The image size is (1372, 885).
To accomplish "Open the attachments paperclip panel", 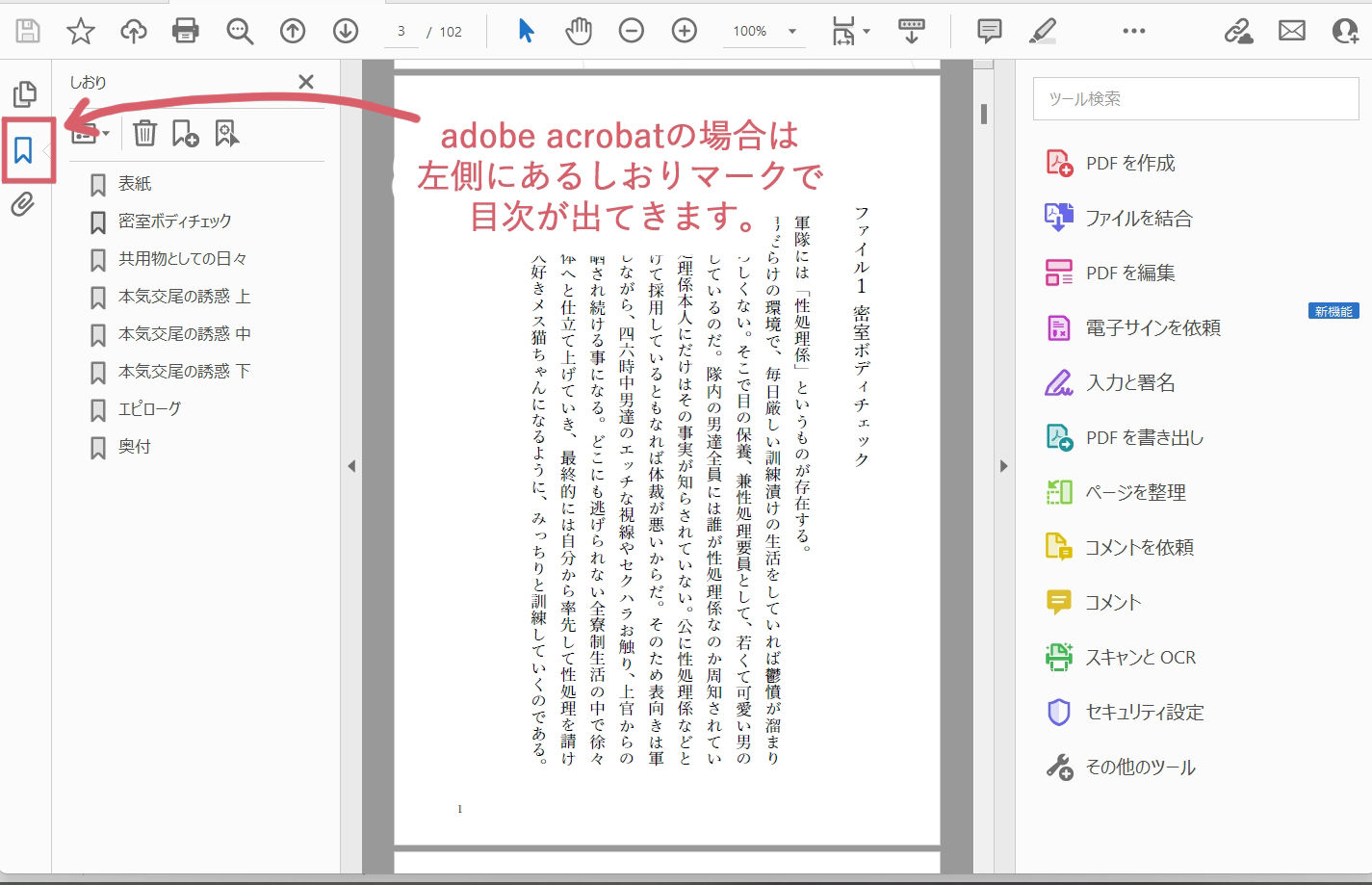I will [23, 204].
